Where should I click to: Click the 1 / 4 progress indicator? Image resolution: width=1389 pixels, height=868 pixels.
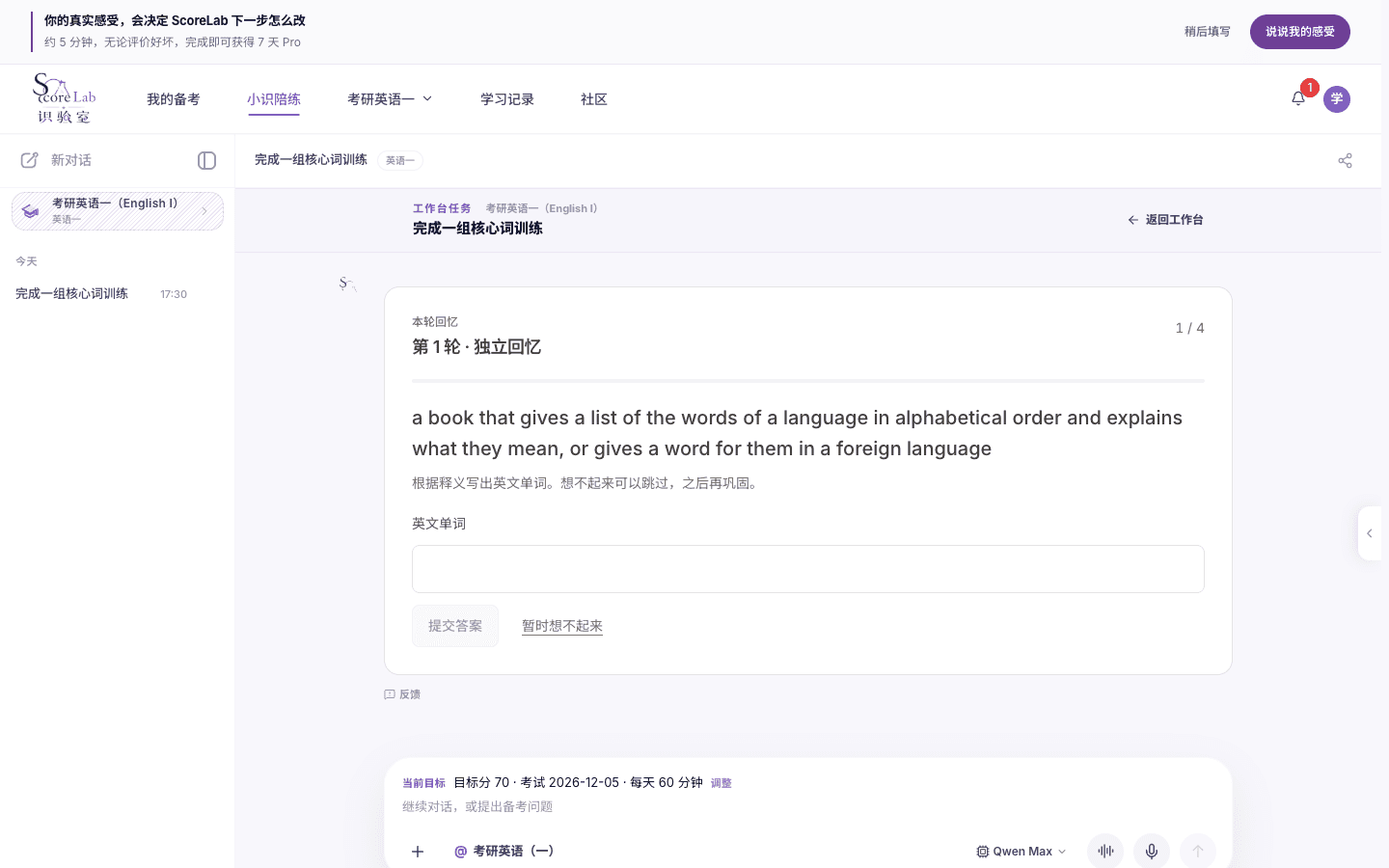pos(1190,328)
